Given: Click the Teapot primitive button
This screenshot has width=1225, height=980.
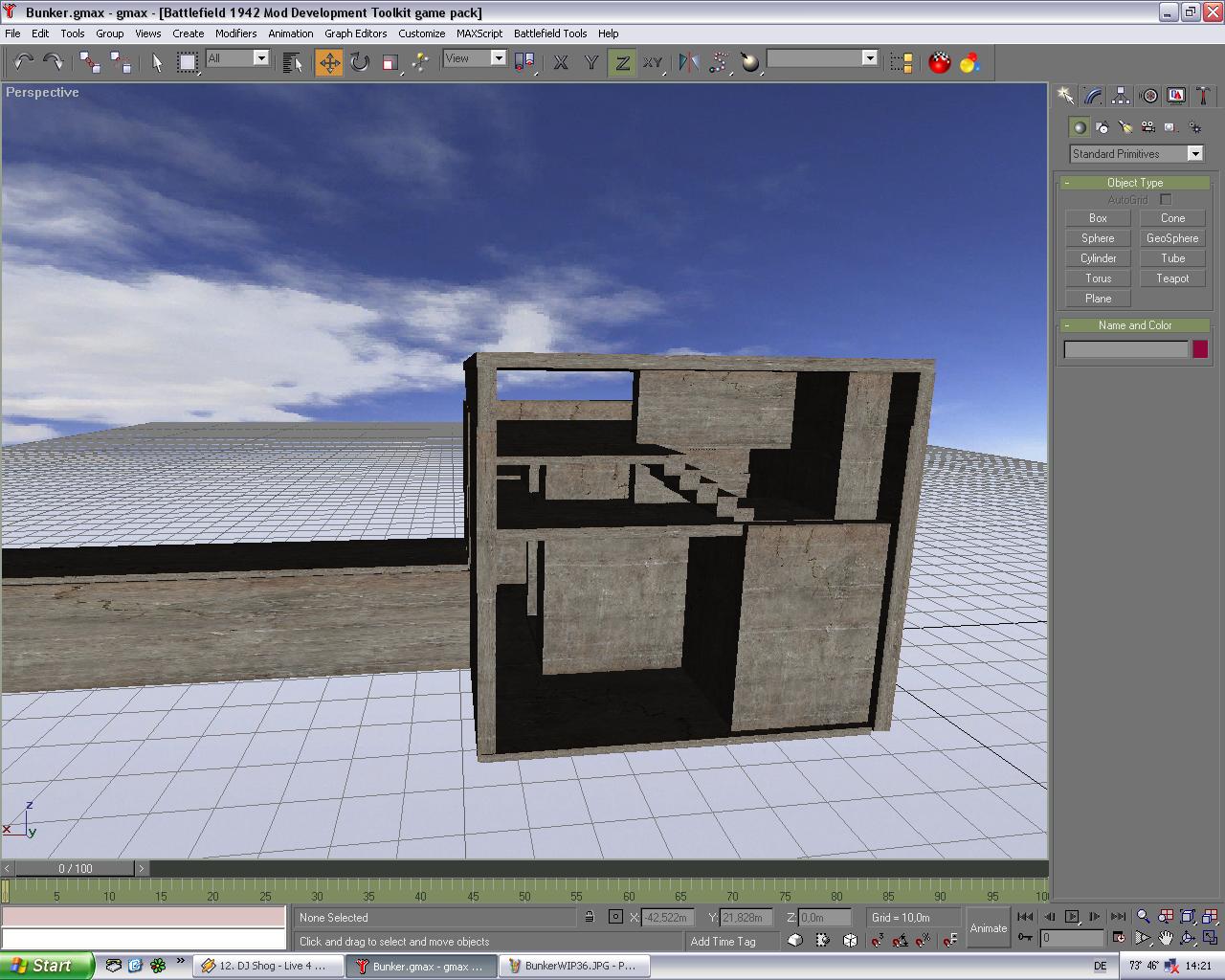Looking at the screenshot, I should (x=1172, y=278).
